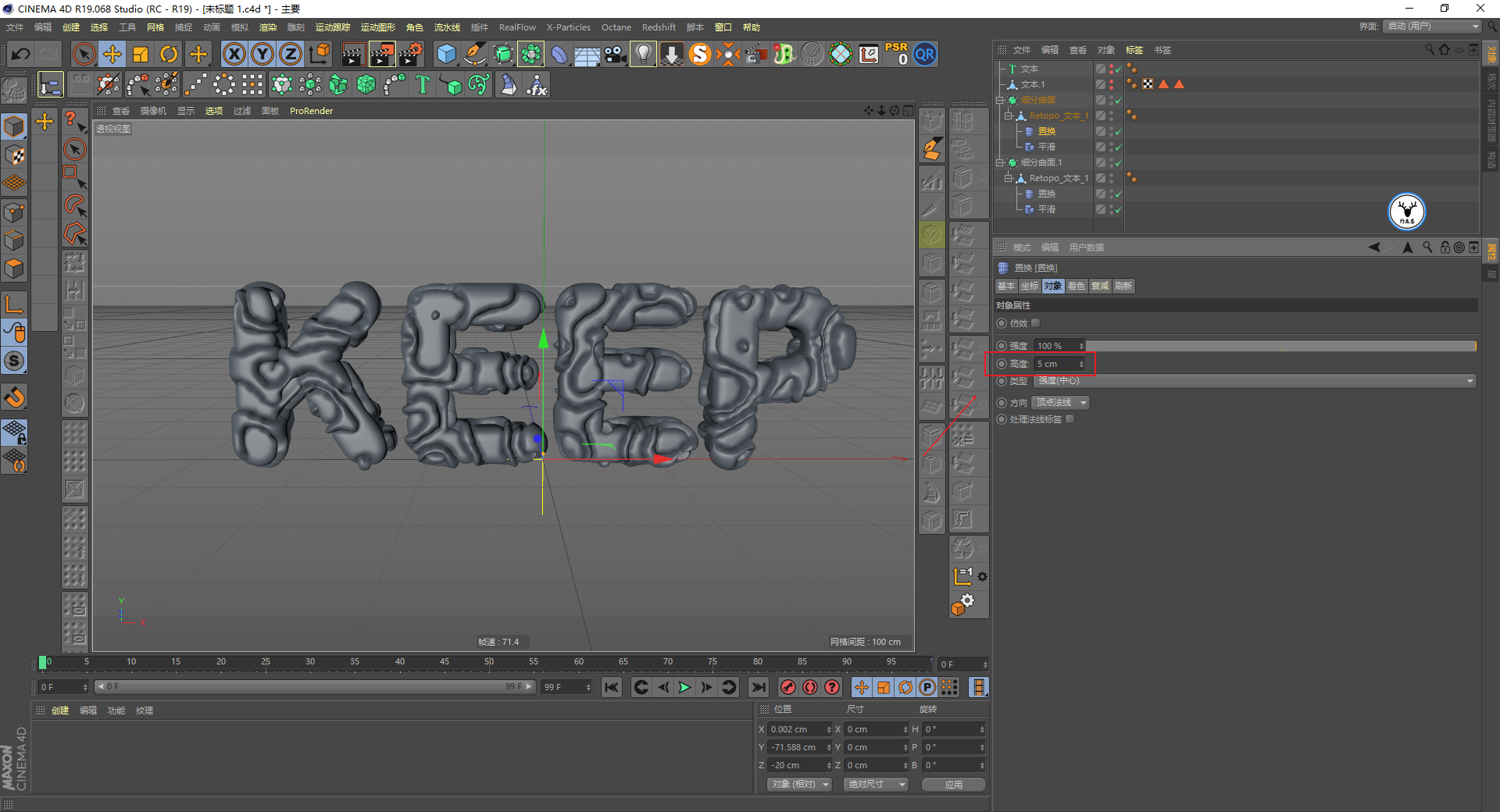Click 强度 keyframe circle button

1002,346
